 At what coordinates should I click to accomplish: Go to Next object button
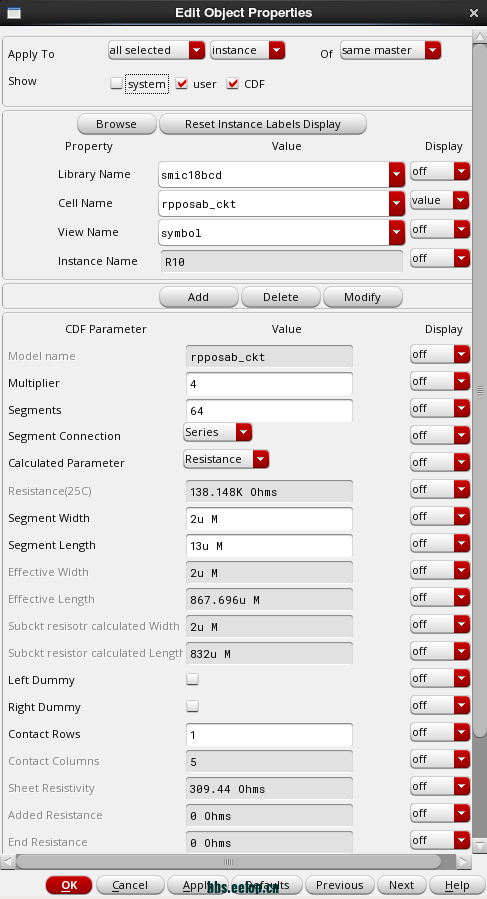[402, 885]
